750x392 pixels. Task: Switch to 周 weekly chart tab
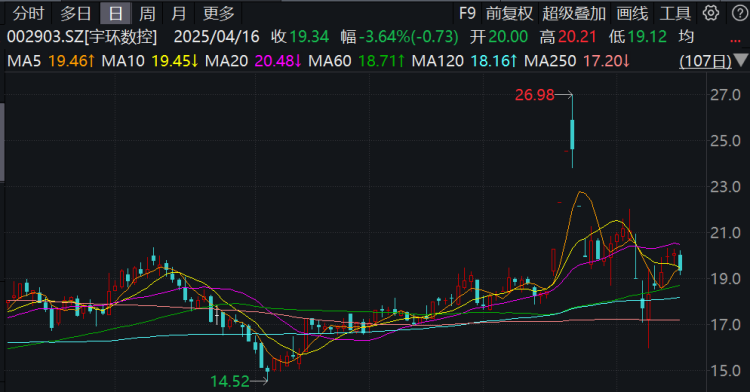pyautogui.click(x=147, y=13)
